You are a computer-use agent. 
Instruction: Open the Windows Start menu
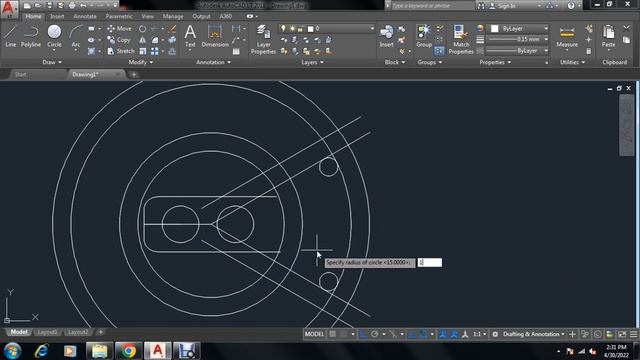[x=13, y=351]
